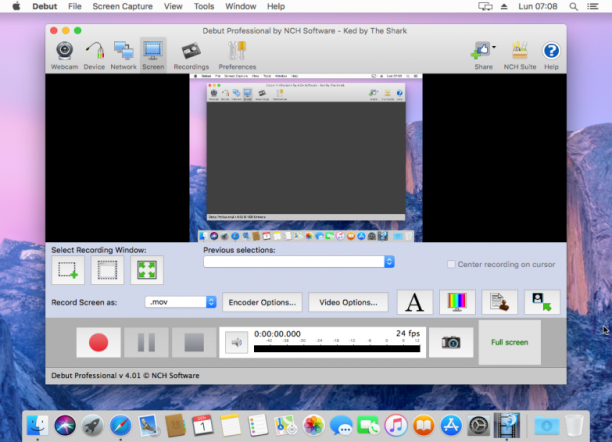The height and width of the screenshot is (442, 612).
Task: Select full screen recording area icon
Action: pyautogui.click(x=147, y=270)
